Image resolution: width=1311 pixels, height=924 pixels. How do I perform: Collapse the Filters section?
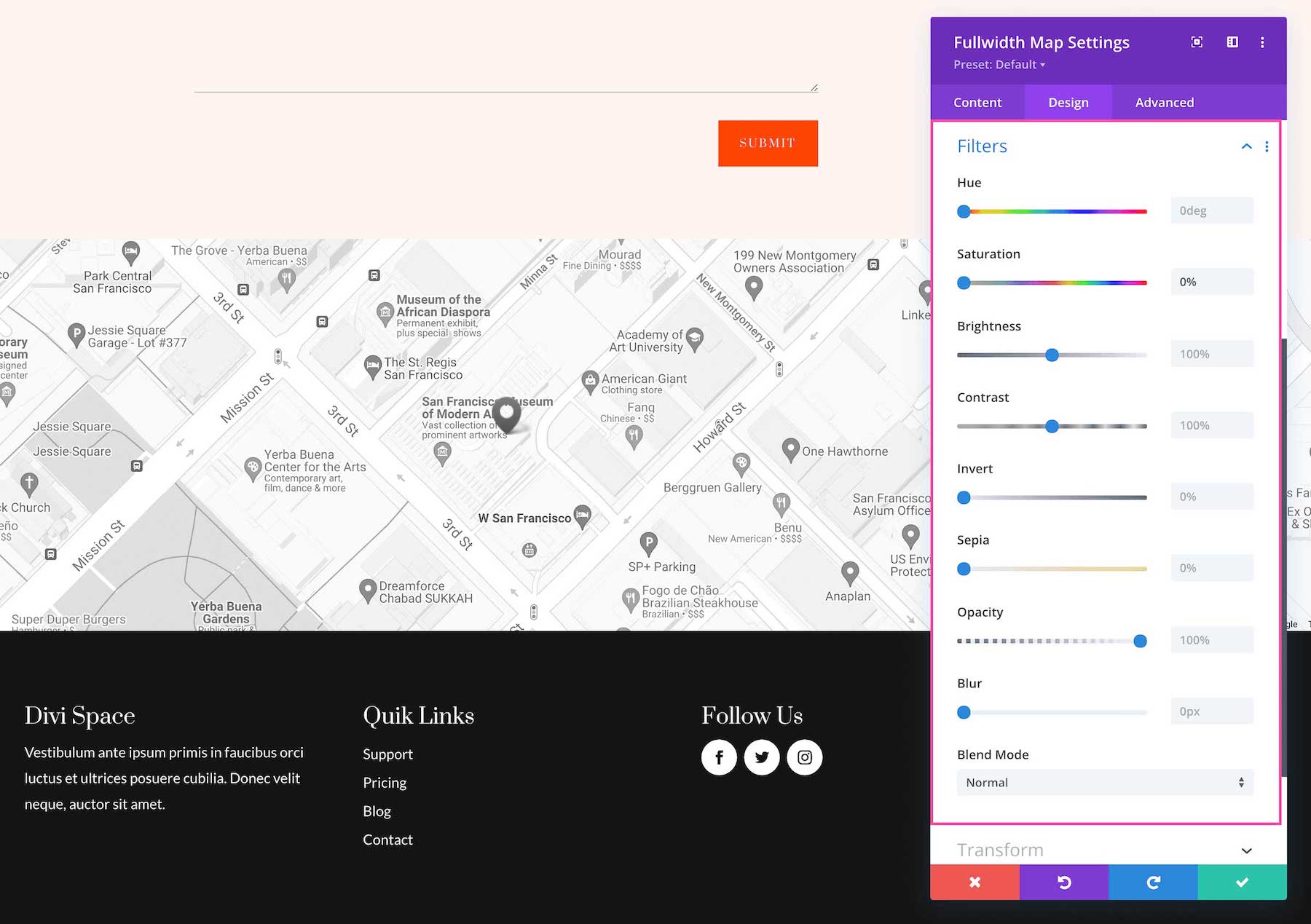(1245, 146)
